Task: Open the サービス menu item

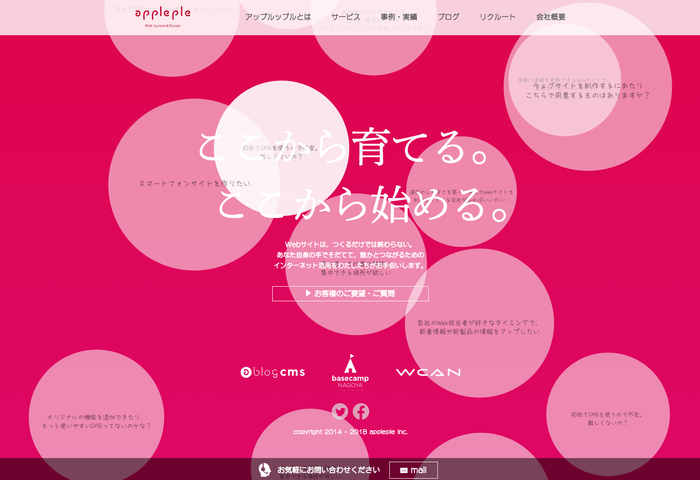Action: coord(346,17)
